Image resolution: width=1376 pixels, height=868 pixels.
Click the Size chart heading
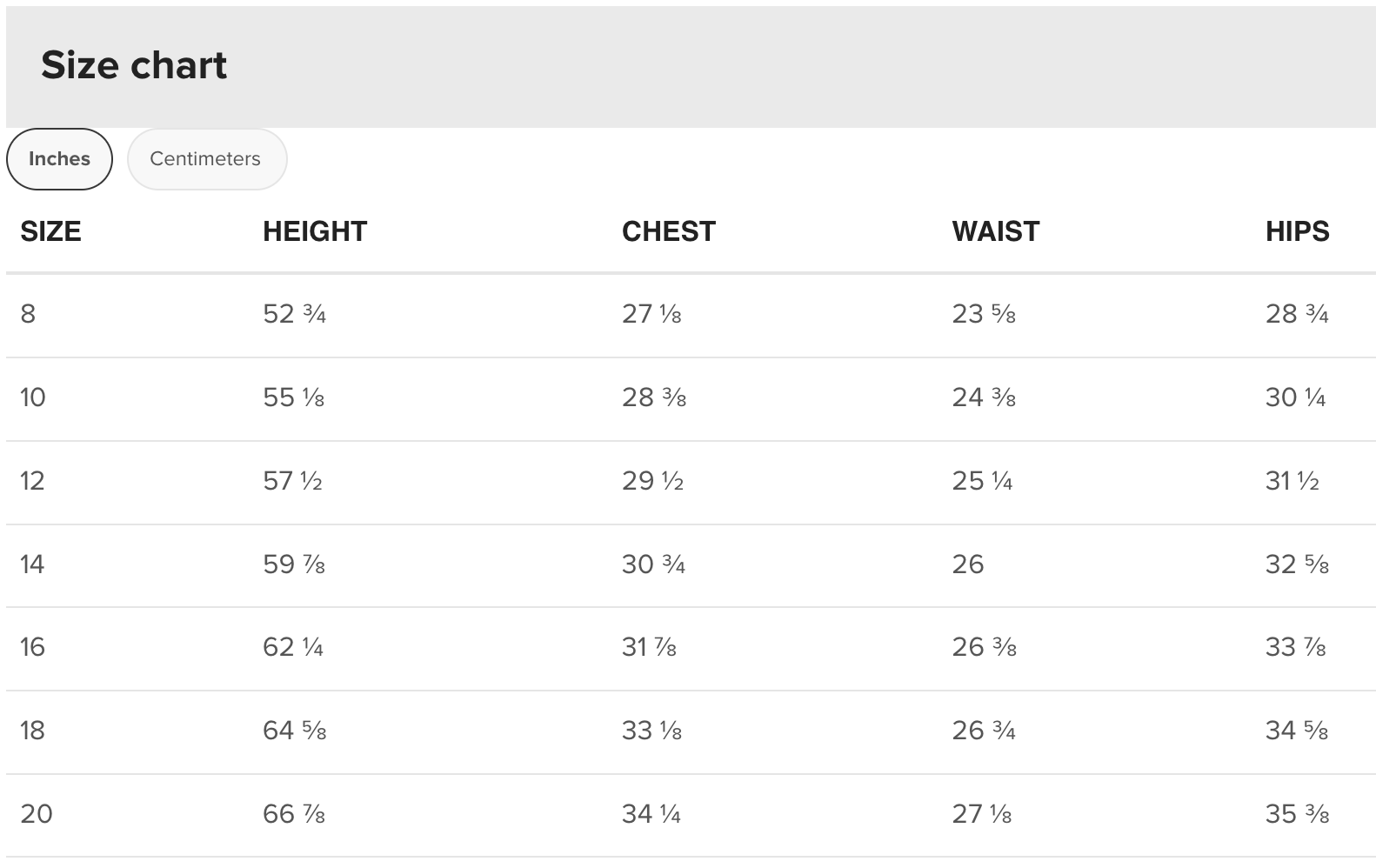pos(134,65)
